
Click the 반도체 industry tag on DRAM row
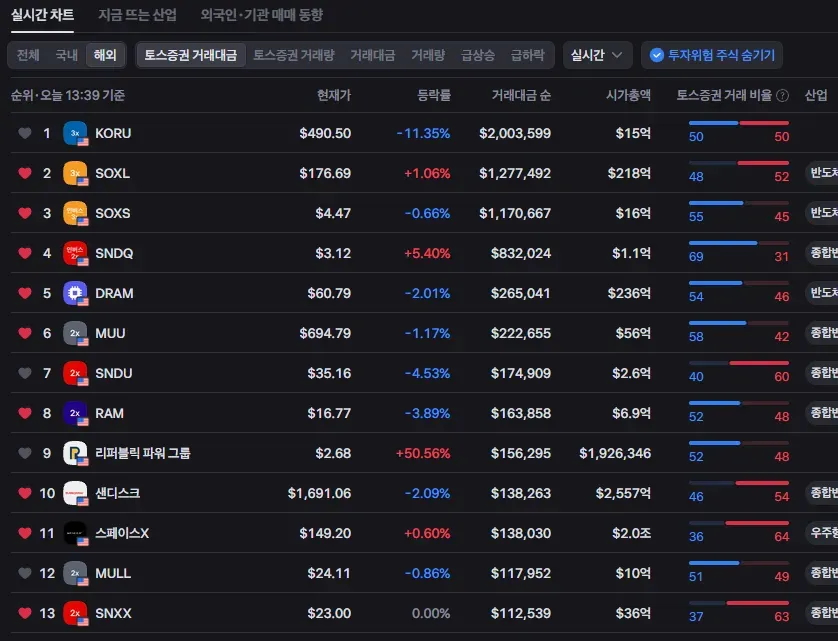point(823,292)
